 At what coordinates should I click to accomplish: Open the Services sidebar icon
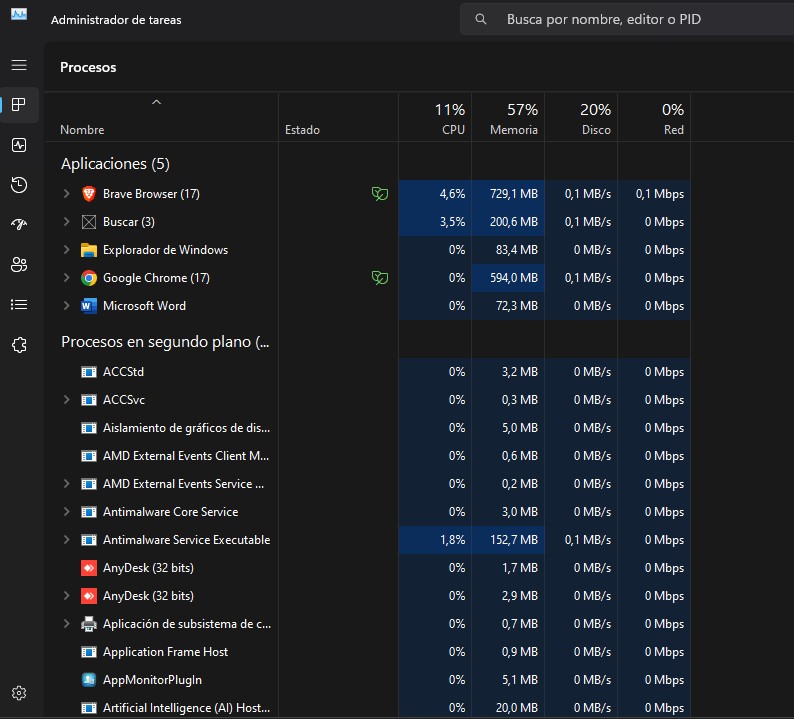point(19,345)
